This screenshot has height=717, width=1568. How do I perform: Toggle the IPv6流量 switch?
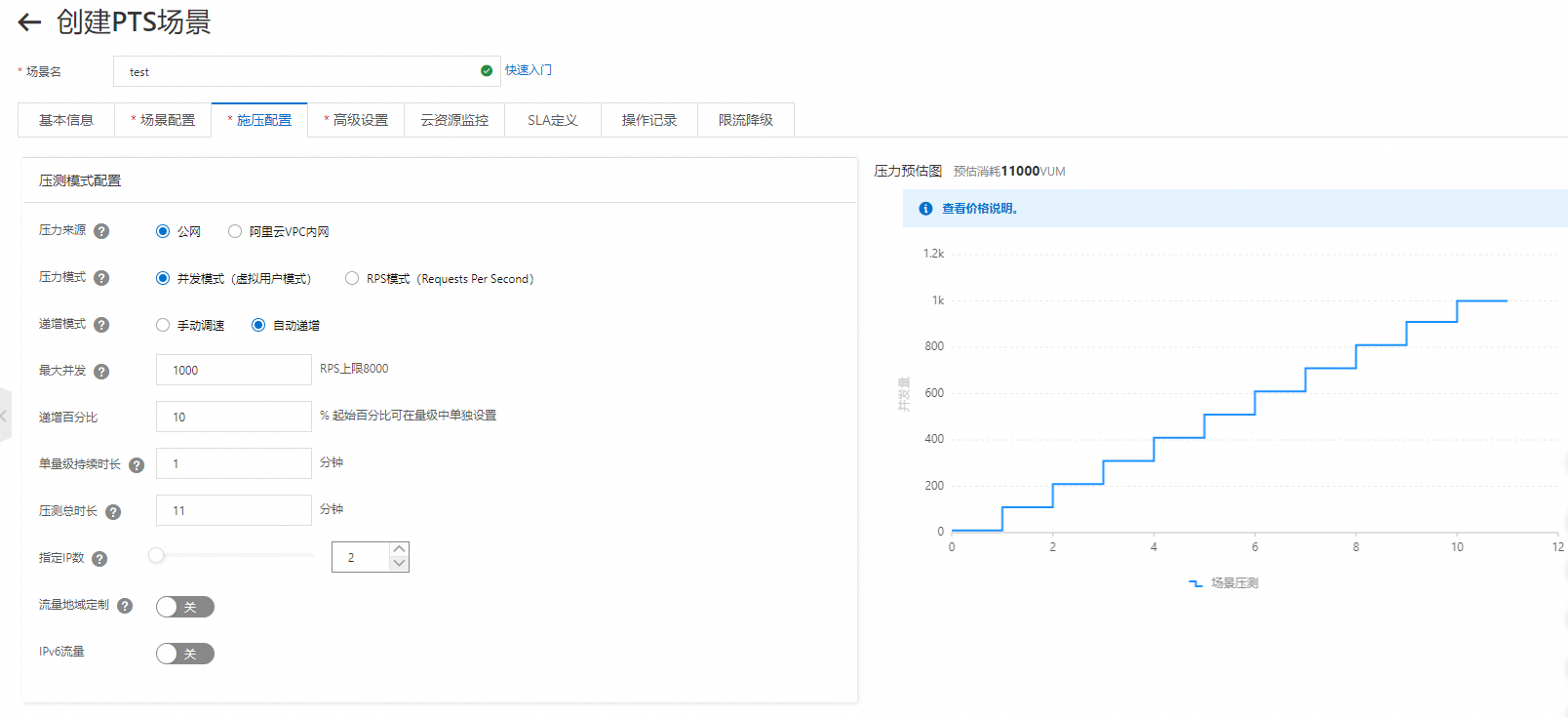(x=185, y=654)
